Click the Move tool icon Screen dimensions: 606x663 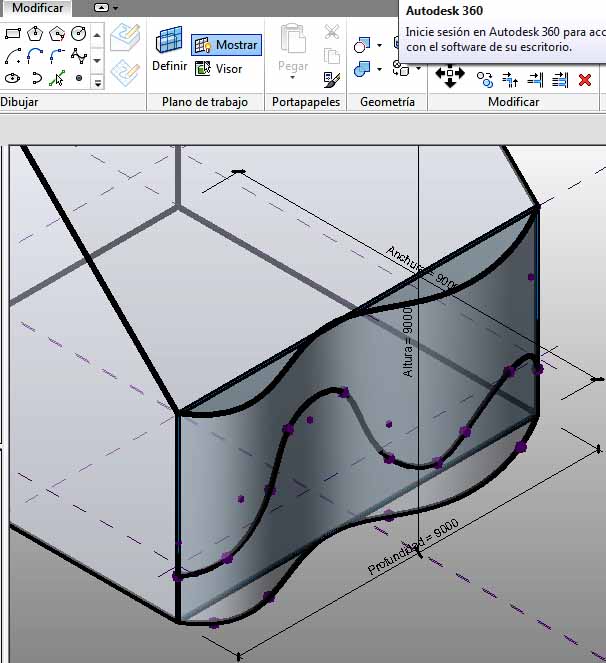449,77
